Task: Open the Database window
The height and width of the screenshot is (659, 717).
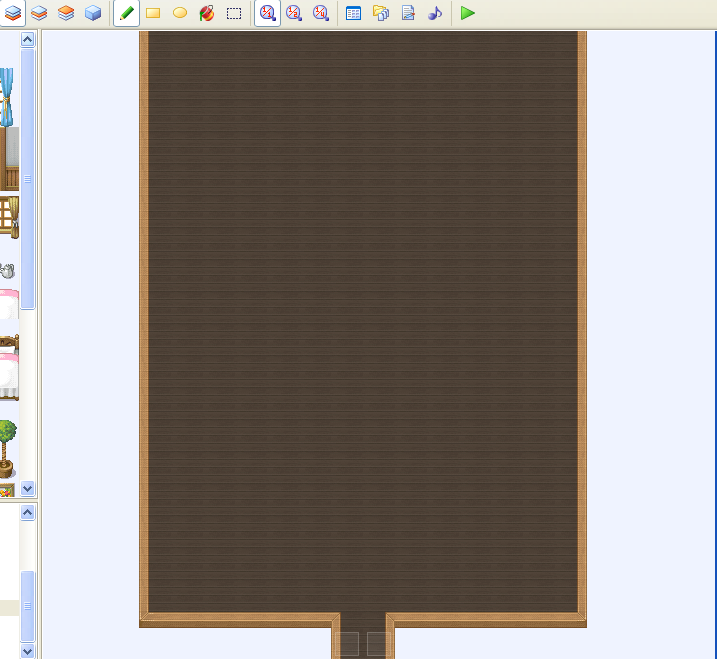Action: [x=353, y=13]
